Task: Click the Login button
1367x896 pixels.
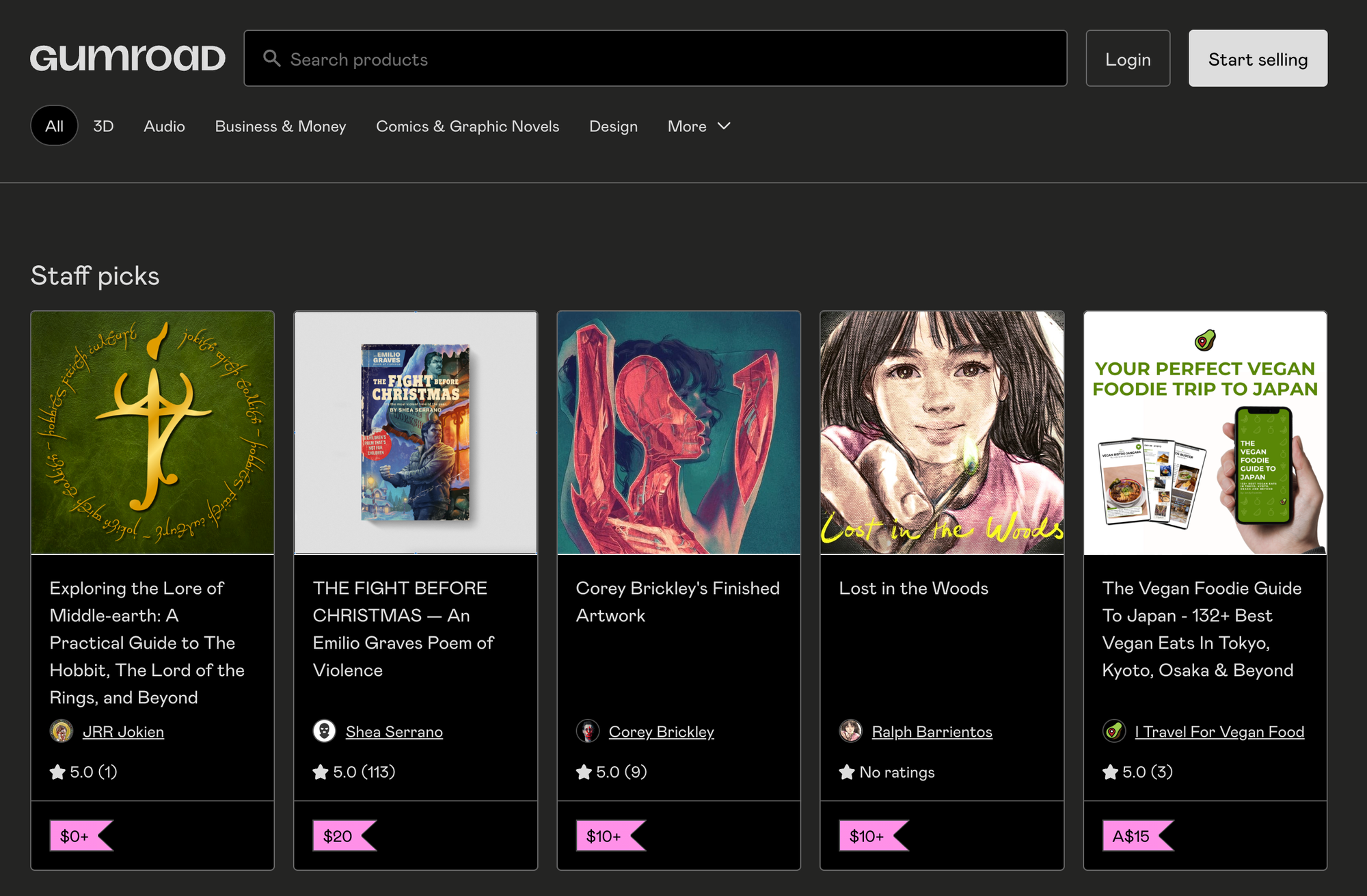Action: tap(1128, 59)
